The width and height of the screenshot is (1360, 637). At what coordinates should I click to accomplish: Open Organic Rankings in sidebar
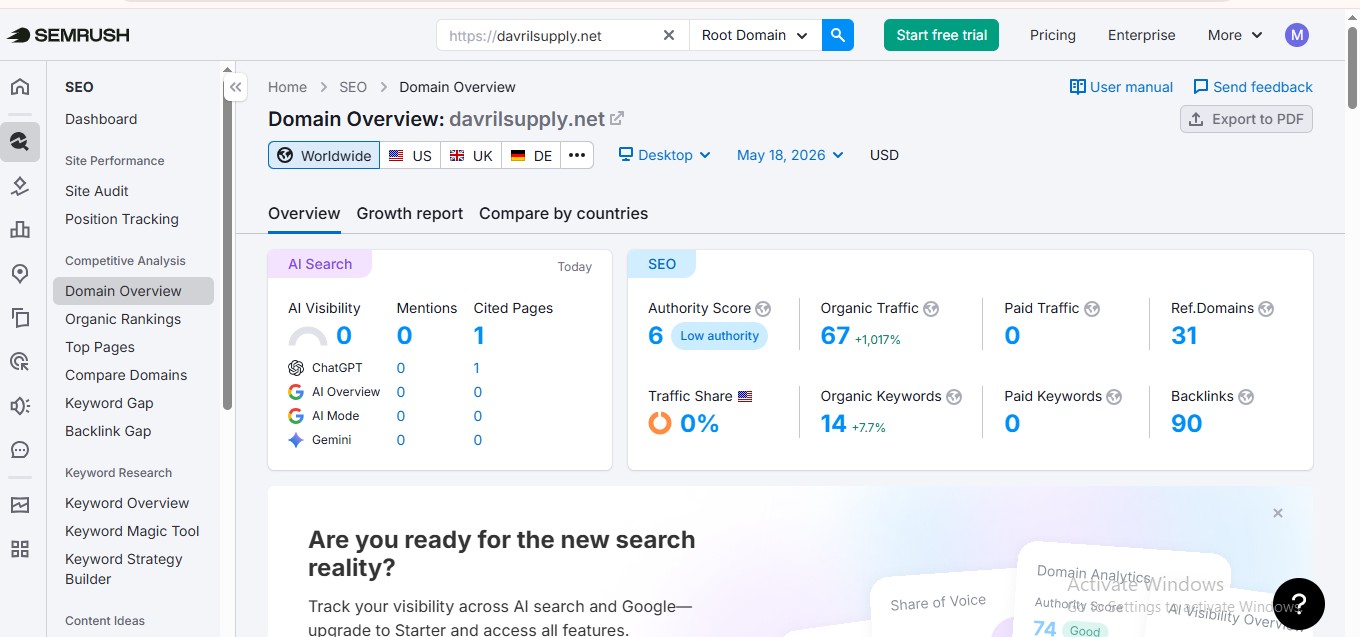pos(123,319)
